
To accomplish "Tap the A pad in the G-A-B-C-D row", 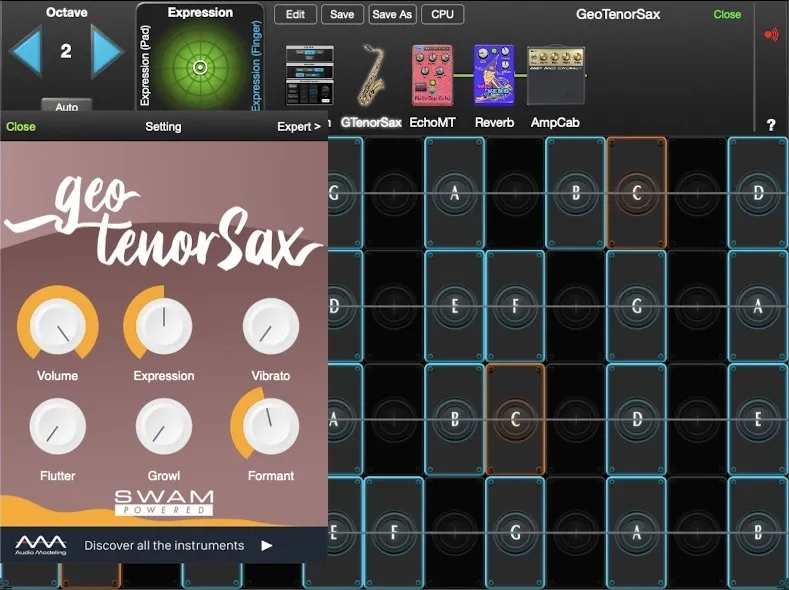I will (454, 193).
